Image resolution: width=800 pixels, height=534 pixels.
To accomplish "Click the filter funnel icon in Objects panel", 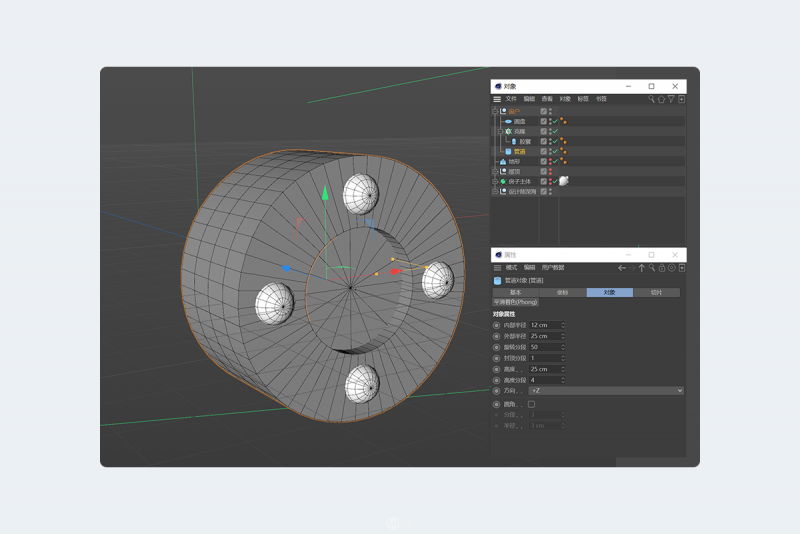I will (x=671, y=99).
